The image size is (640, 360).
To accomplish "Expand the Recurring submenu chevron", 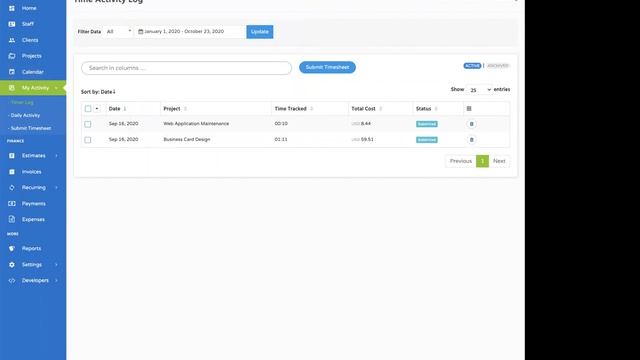I will [56, 187].
